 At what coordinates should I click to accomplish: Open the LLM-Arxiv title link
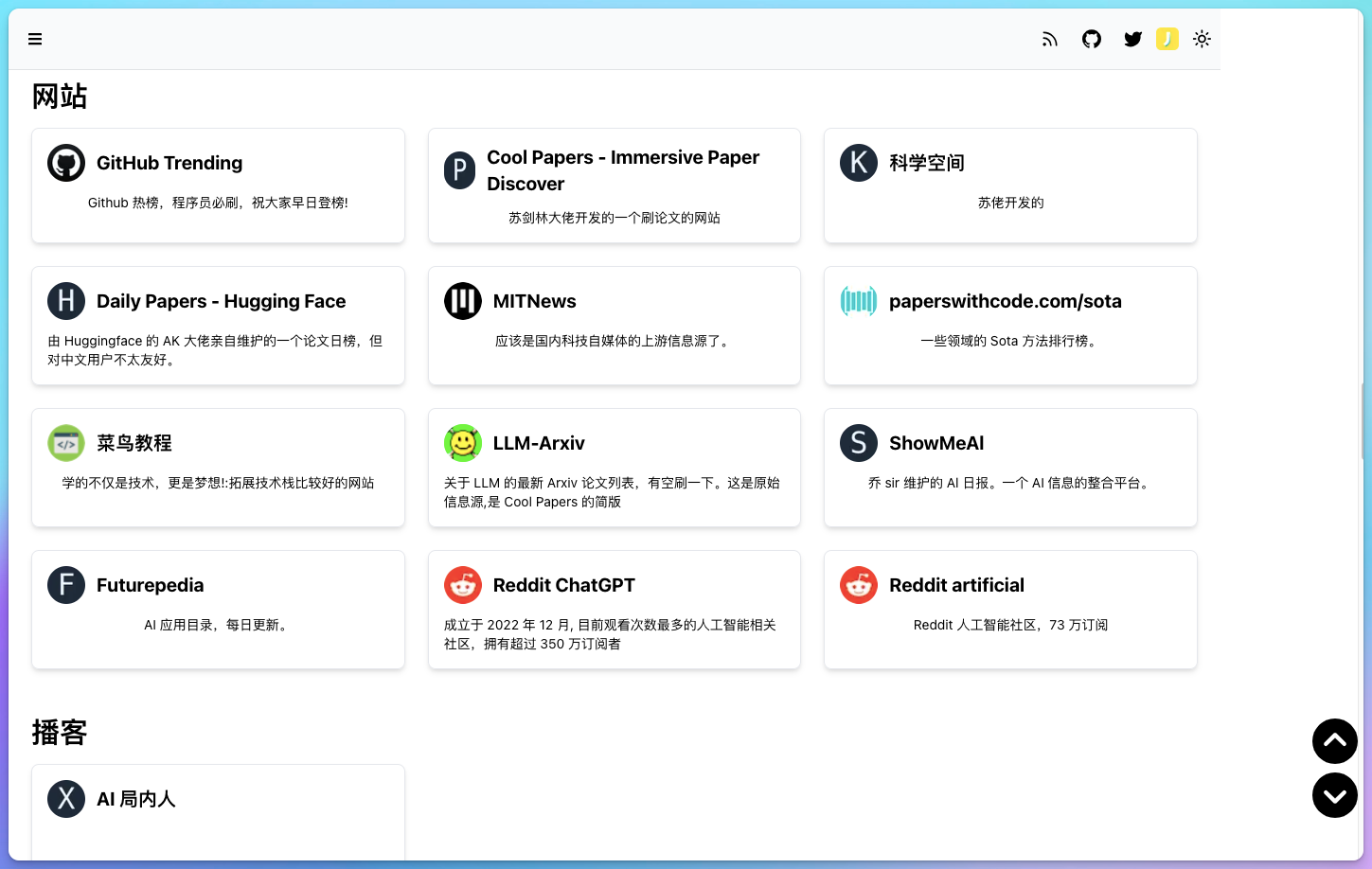[539, 443]
